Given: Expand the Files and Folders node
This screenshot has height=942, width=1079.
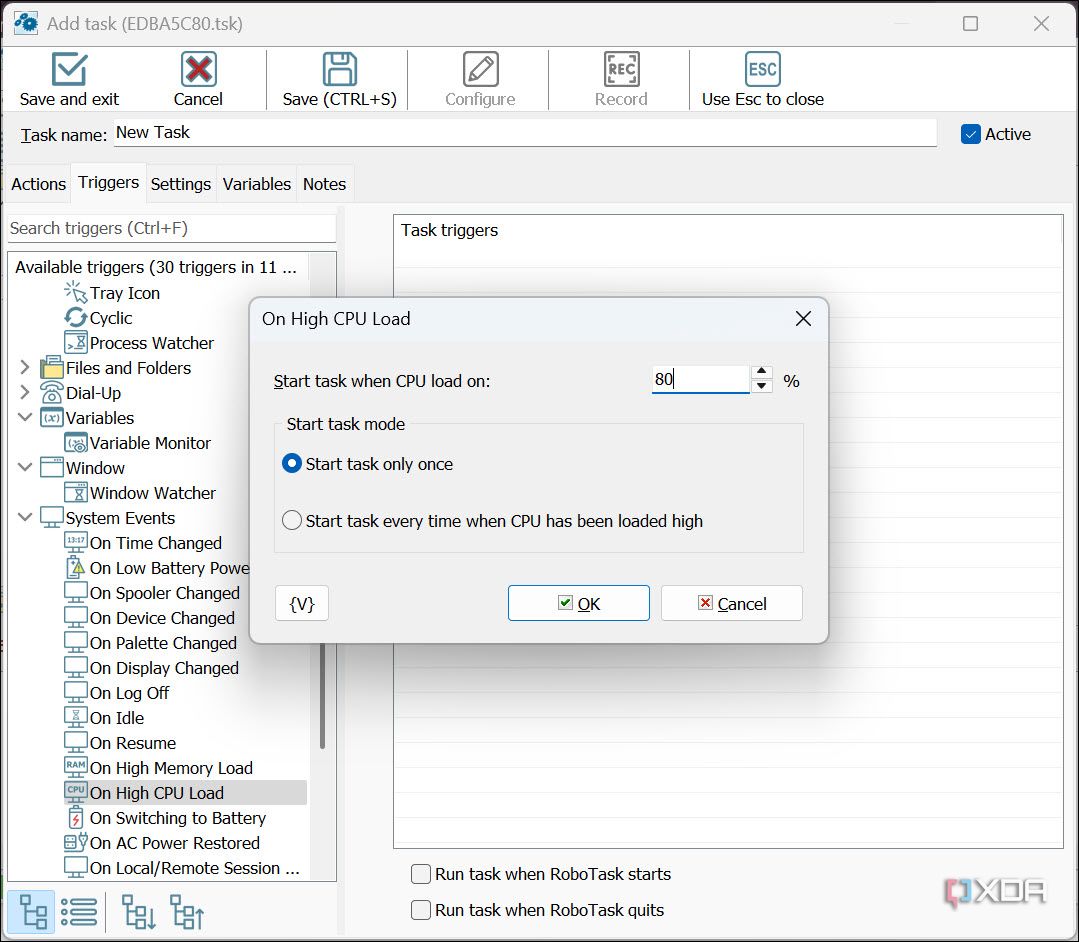Looking at the screenshot, I should [x=25, y=367].
